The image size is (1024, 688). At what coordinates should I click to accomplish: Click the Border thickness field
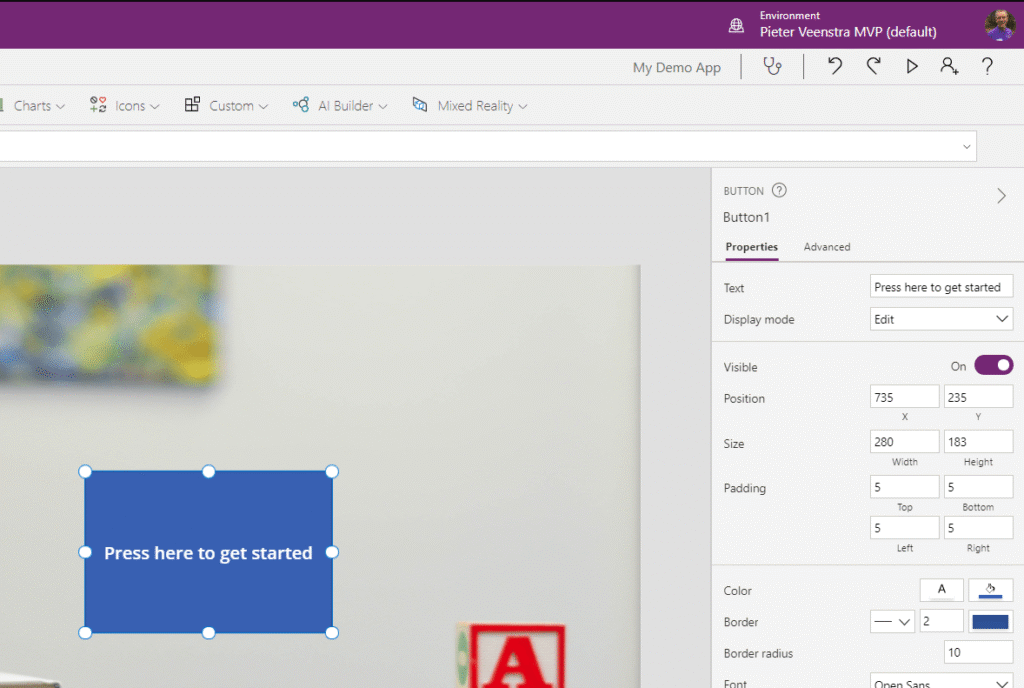[x=941, y=621]
